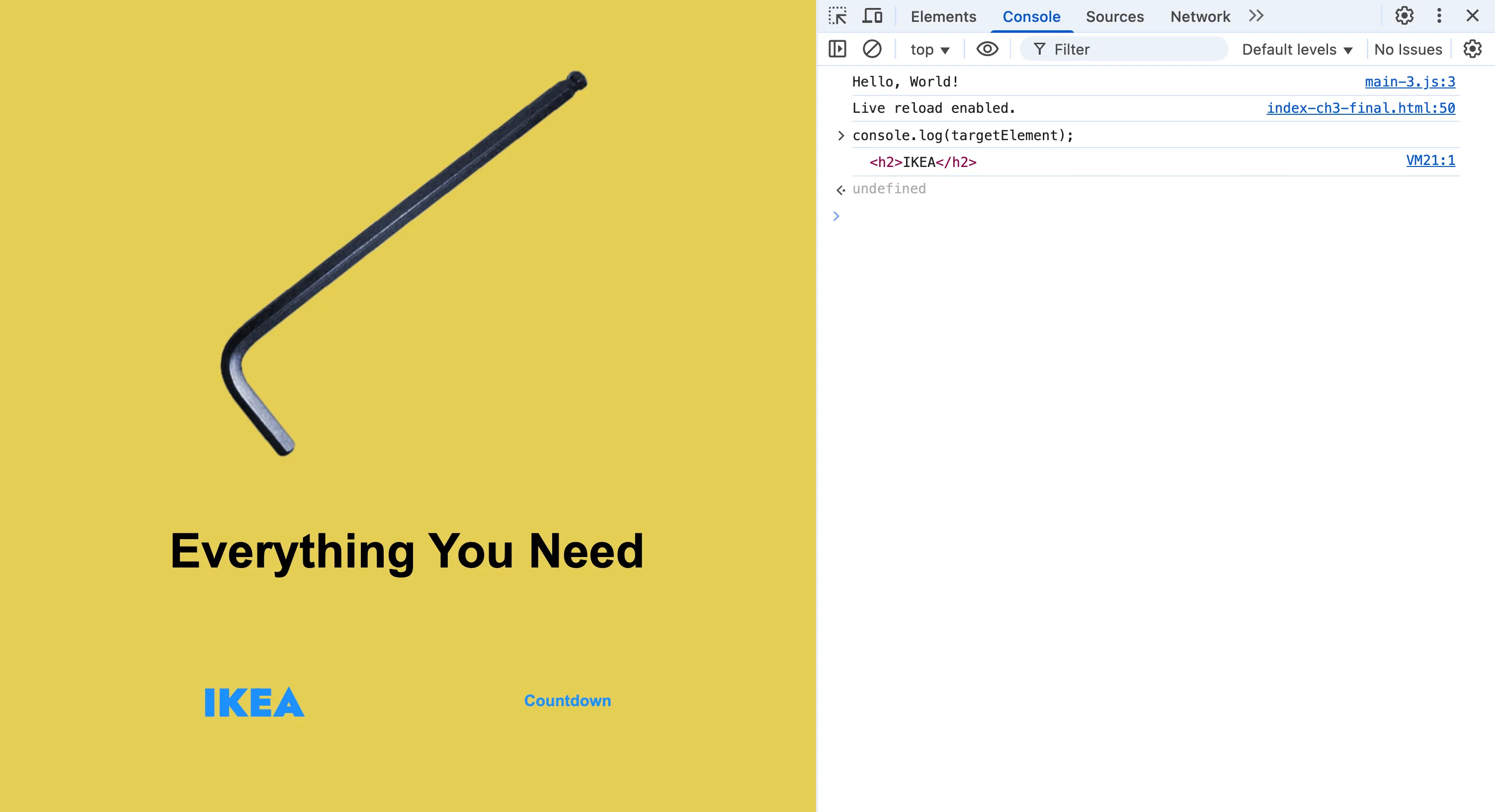Clear the console
Viewport: 1495px width, 812px height.
pyautogui.click(x=872, y=49)
